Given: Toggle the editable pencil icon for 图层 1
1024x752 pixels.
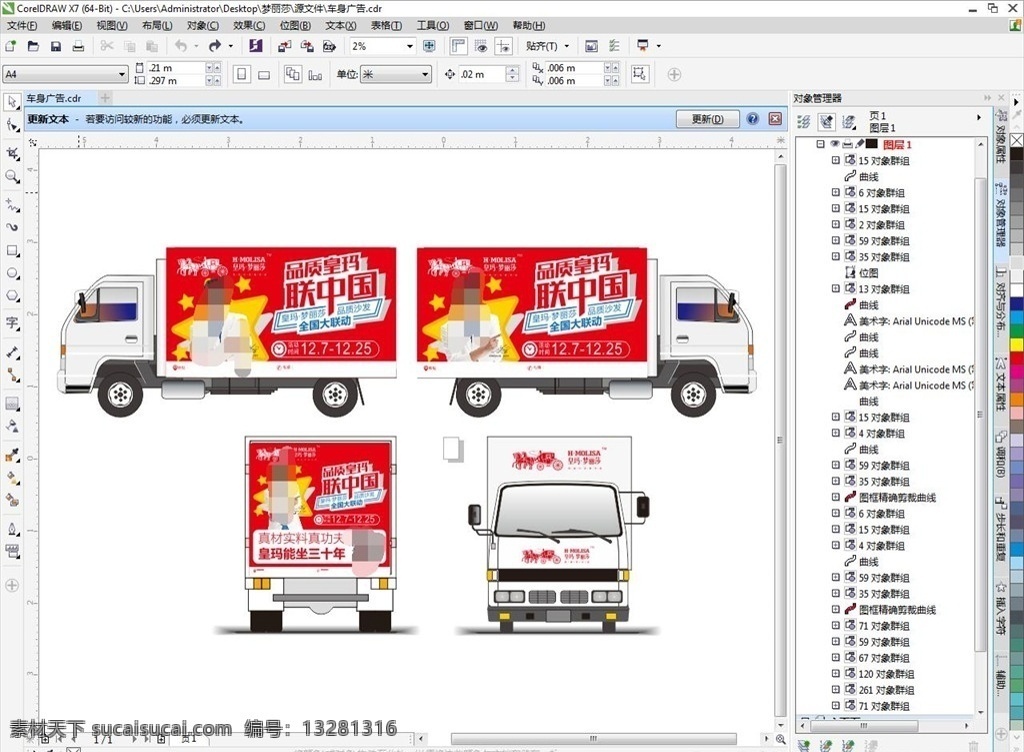Looking at the screenshot, I should click(859, 144).
